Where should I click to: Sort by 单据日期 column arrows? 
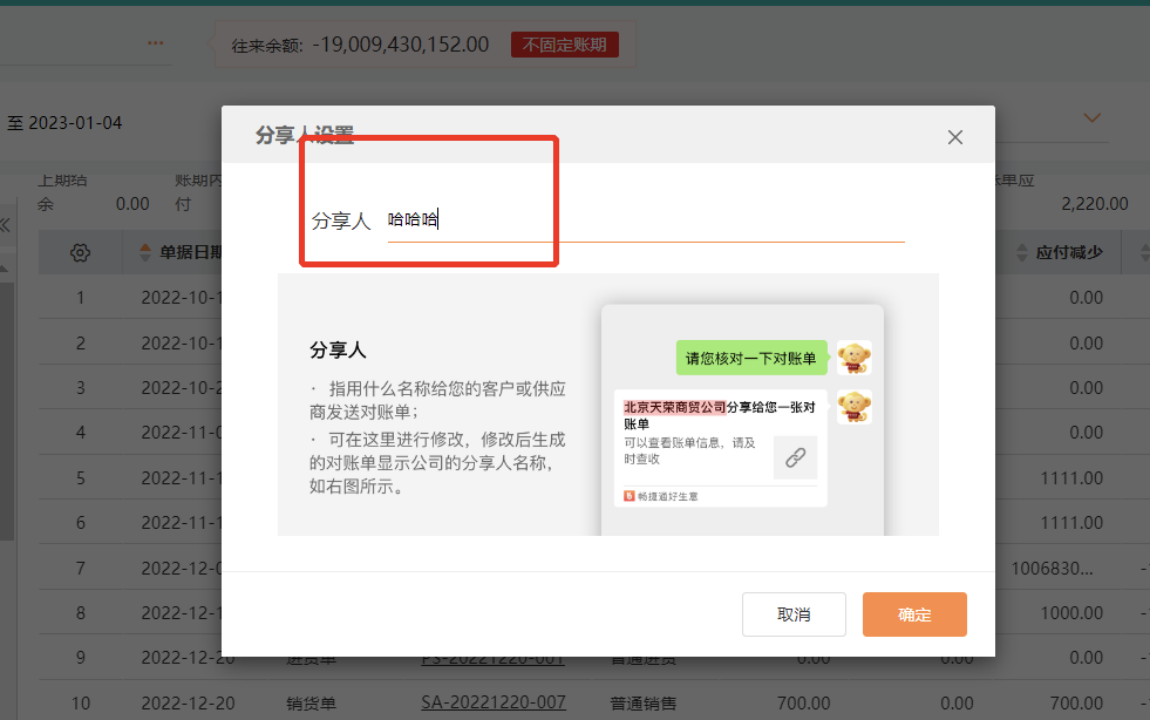point(145,252)
